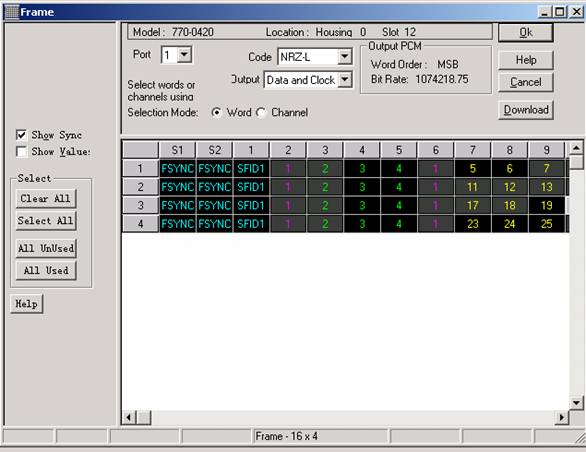Viewport: 586px width, 452px height.
Task: Select column header S1
Action: [177, 150]
